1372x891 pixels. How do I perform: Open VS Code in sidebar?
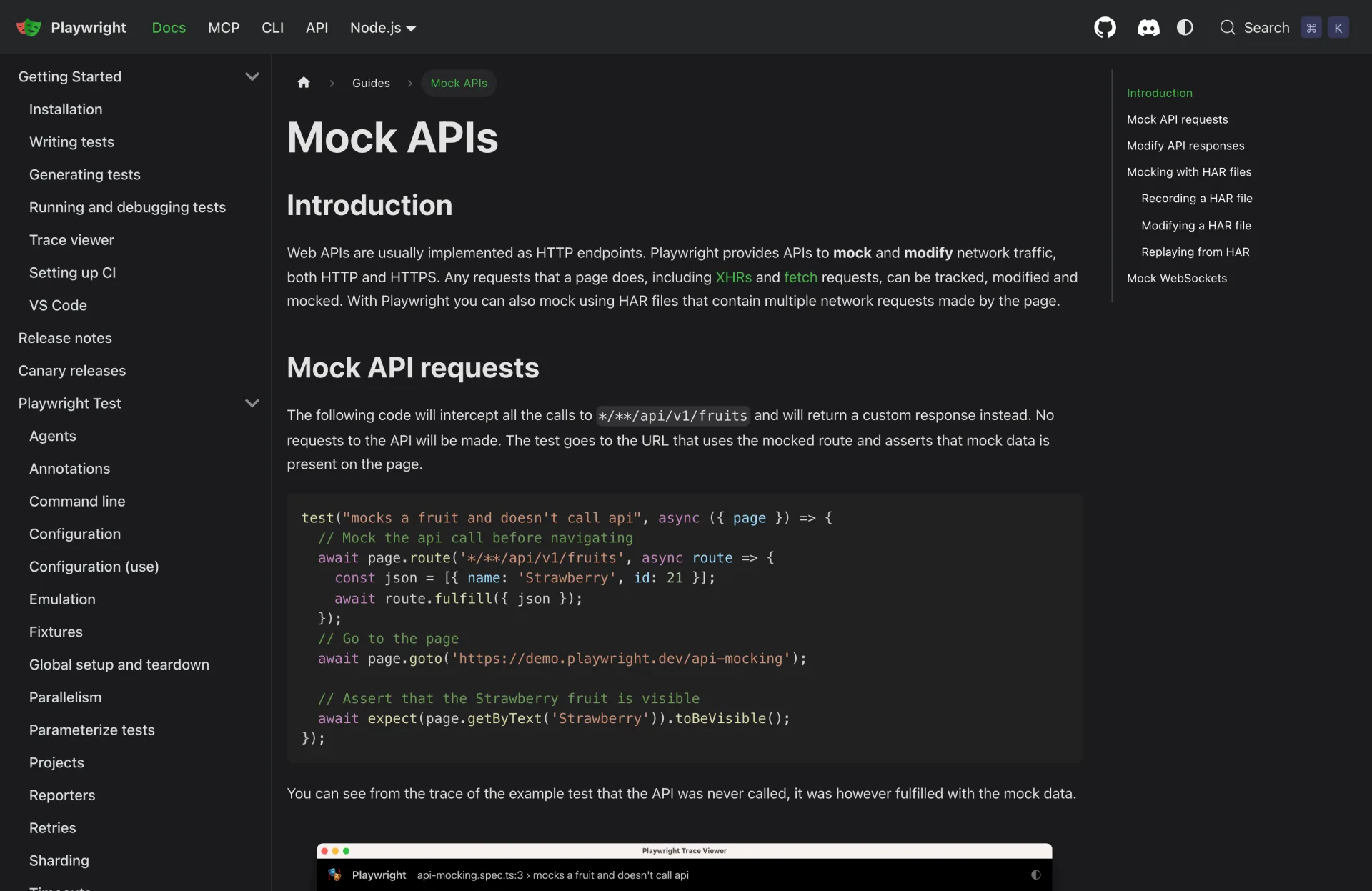[x=58, y=305]
